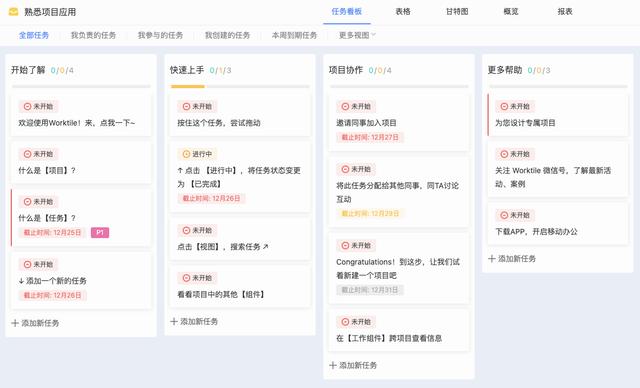
Task: Select the 我参与的任务 view
Action: [160, 35]
